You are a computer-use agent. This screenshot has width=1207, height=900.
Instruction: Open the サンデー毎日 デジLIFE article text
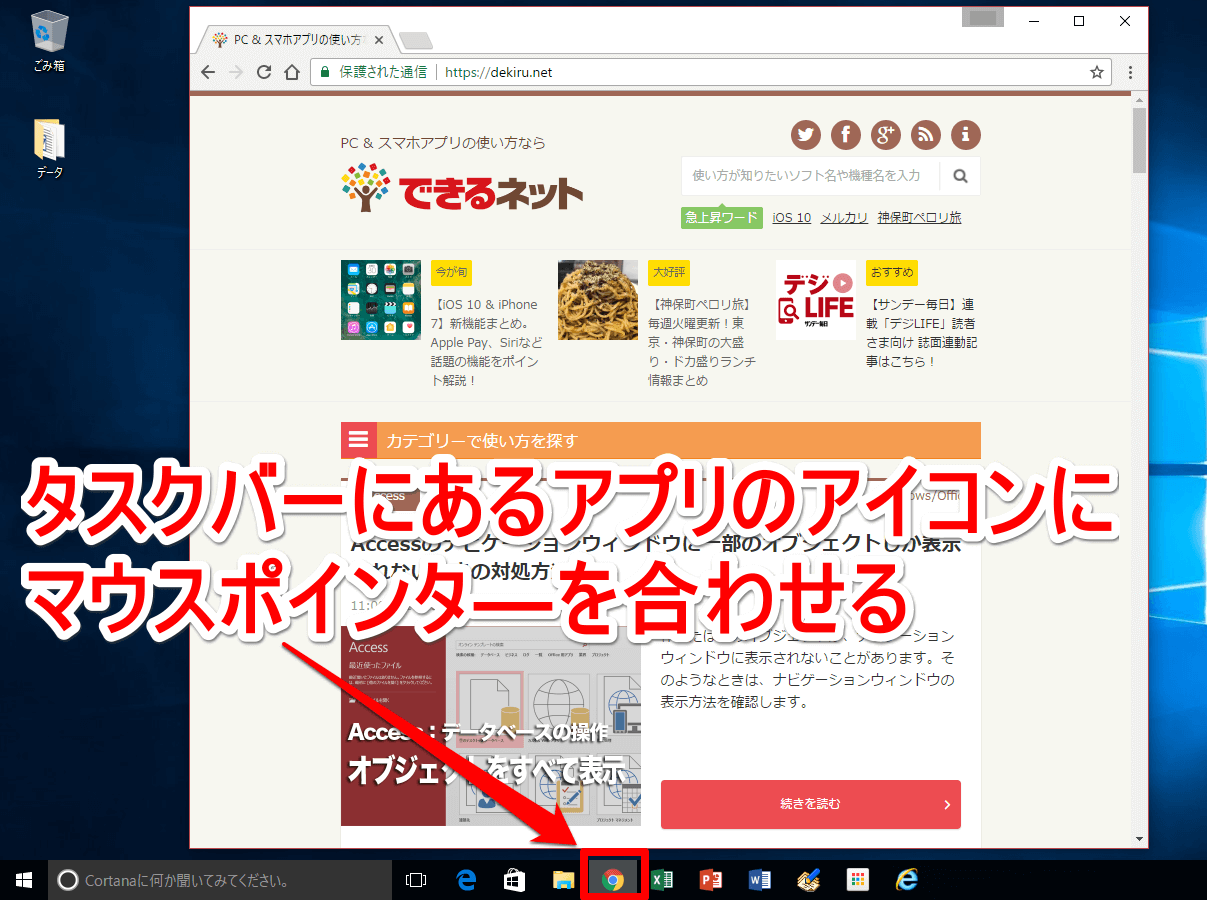[x=921, y=333]
